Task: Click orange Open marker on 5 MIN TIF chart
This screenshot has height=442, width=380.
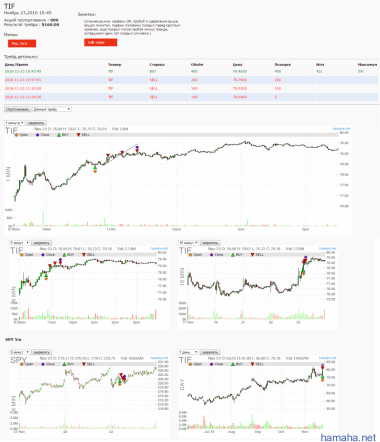Action: (46, 278)
